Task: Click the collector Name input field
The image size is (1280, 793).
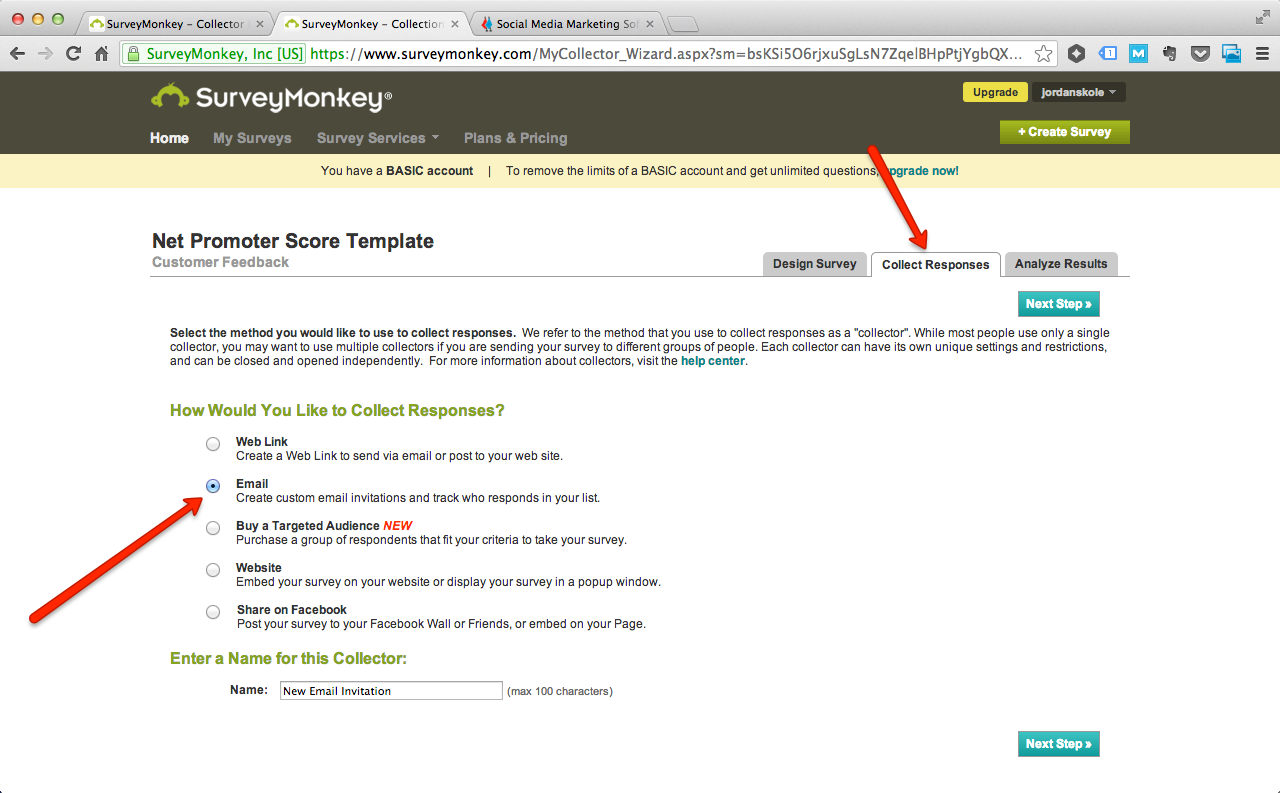Action: (x=391, y=691)
